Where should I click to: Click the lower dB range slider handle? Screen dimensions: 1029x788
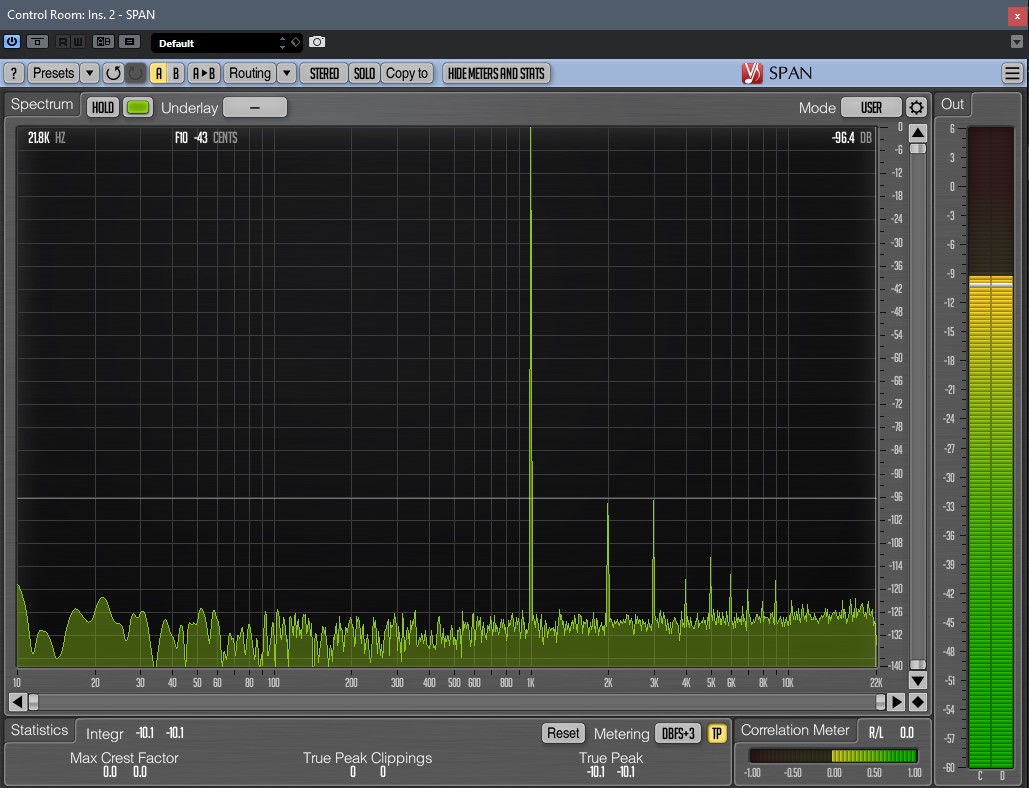point(917,665)
